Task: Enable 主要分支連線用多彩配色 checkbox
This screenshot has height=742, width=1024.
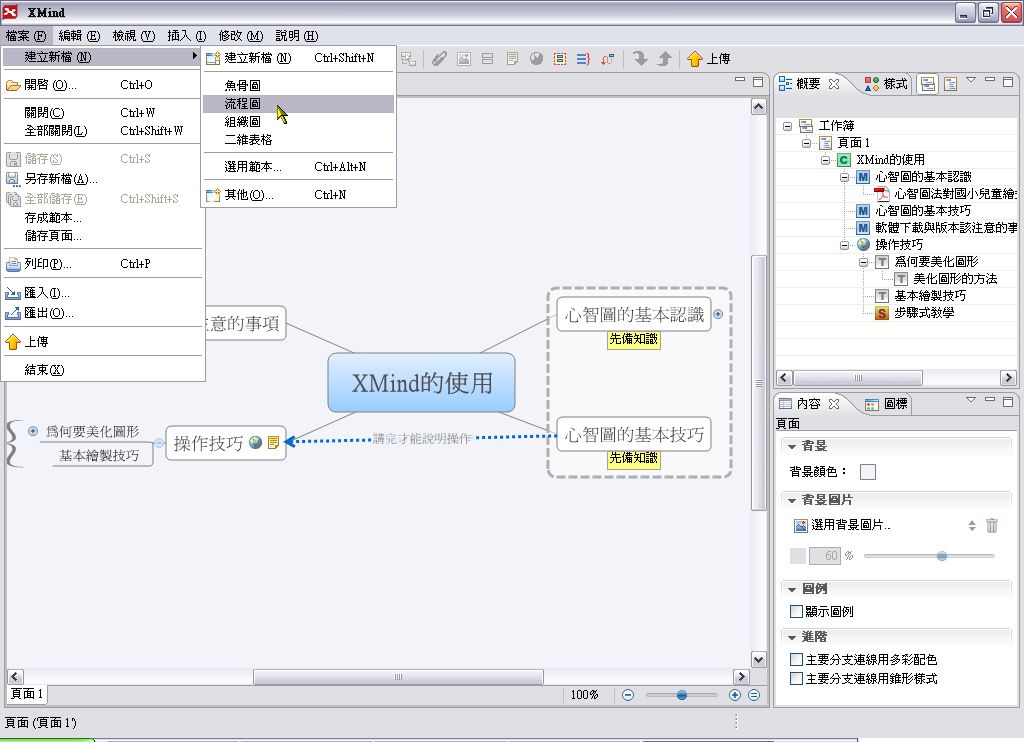Action: [x=796, y=660]
